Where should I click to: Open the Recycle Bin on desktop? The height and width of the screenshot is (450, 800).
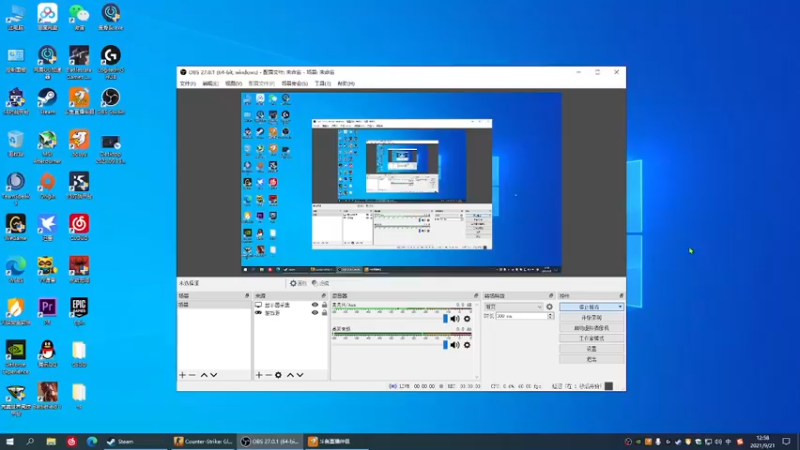tap(16, 143)
